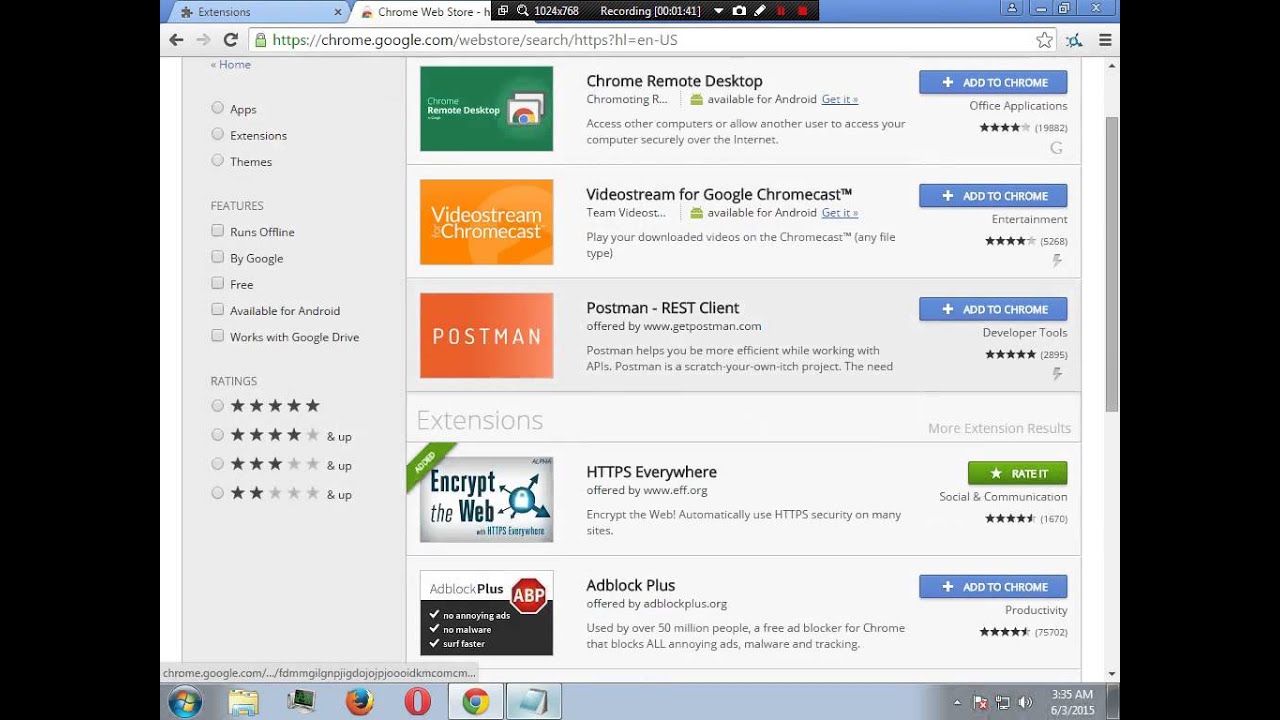1280x720 pixels.
Task: Open the Videostream for Chromecast thumbnail
Action: tap(486, 222)
